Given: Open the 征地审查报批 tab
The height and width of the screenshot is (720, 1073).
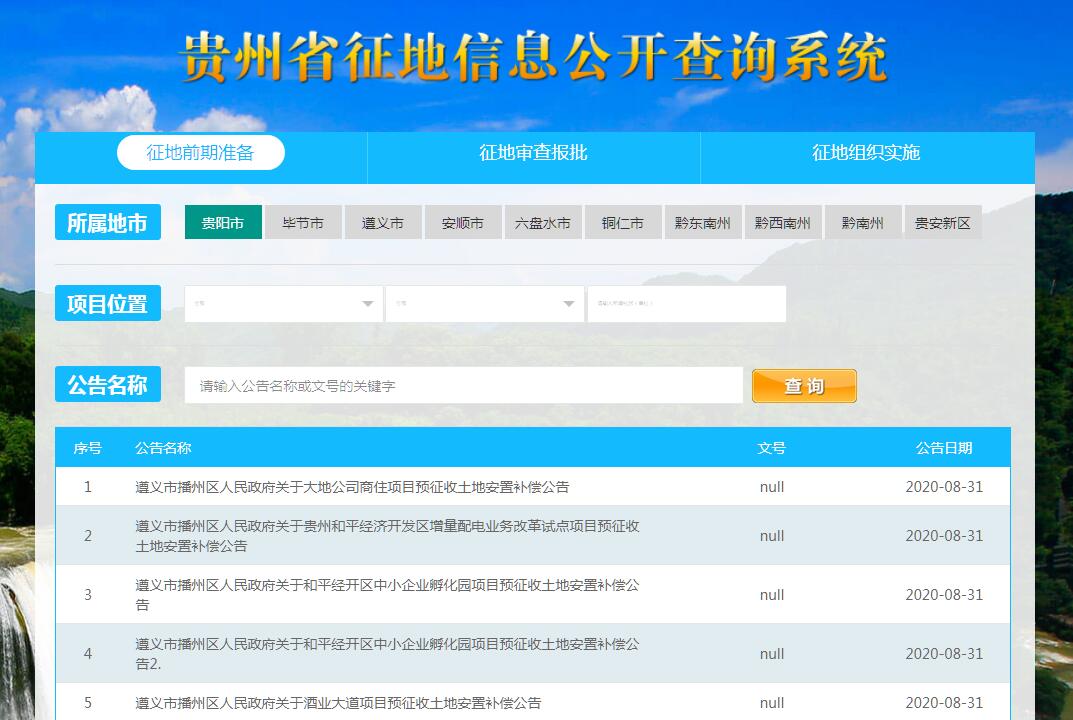Looking at the screenshot, I should [x=533, y=153].
